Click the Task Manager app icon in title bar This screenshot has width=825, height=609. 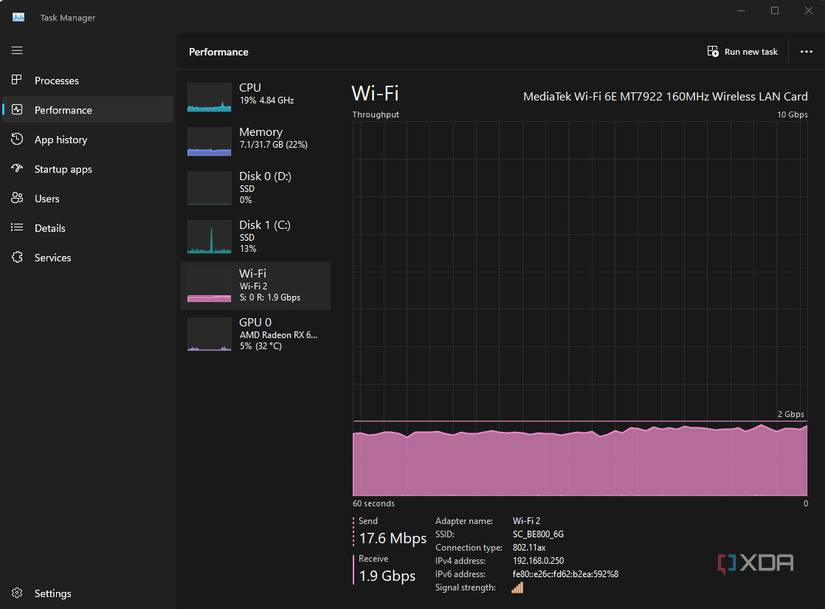18,17
